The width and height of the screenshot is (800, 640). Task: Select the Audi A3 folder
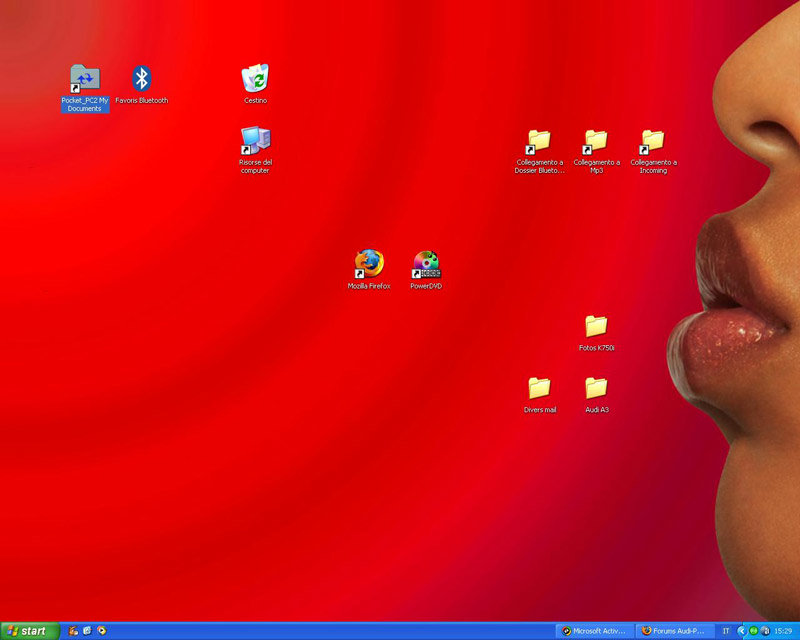(x=596, y=388)
